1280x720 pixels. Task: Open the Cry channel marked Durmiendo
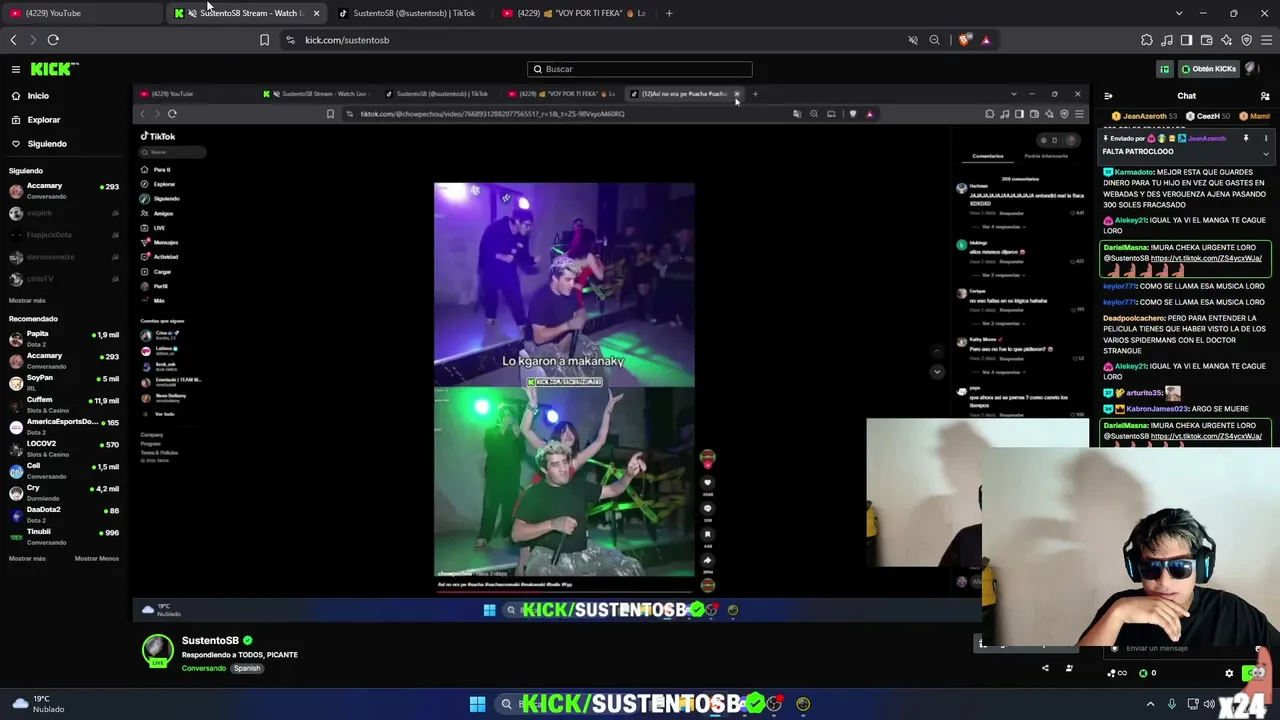coord(64,492)
